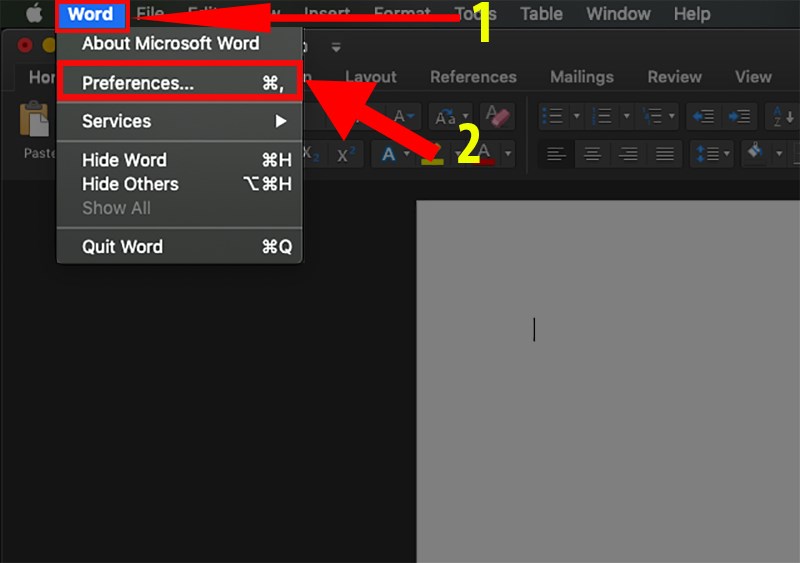This screenshot has width=800, height=563.
Task: Apply a numbered list
Action: point(602,116)
